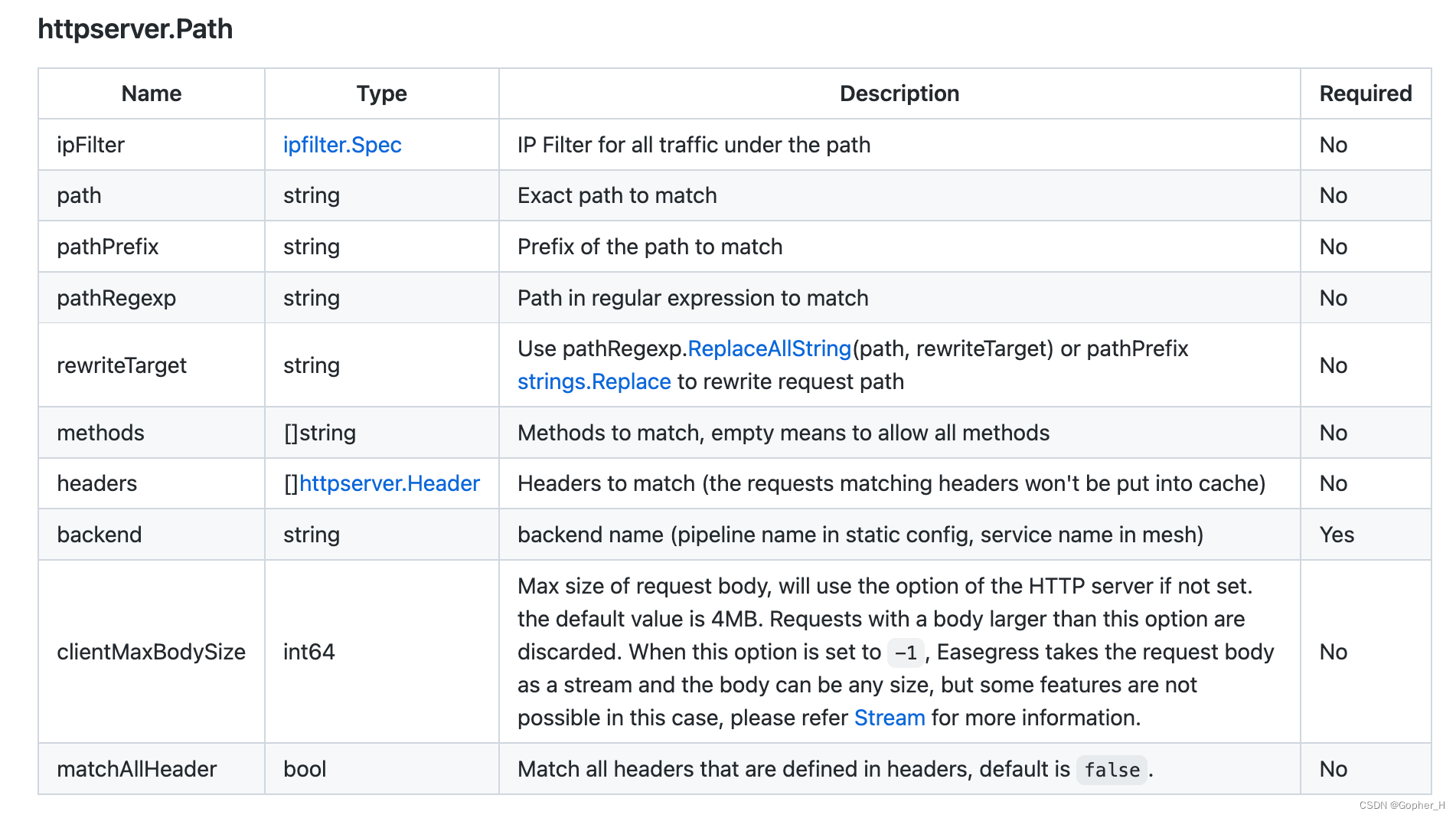1456x818 pixels.
Task: Click the httpserver.Header type link
Action: pos(390,483)
